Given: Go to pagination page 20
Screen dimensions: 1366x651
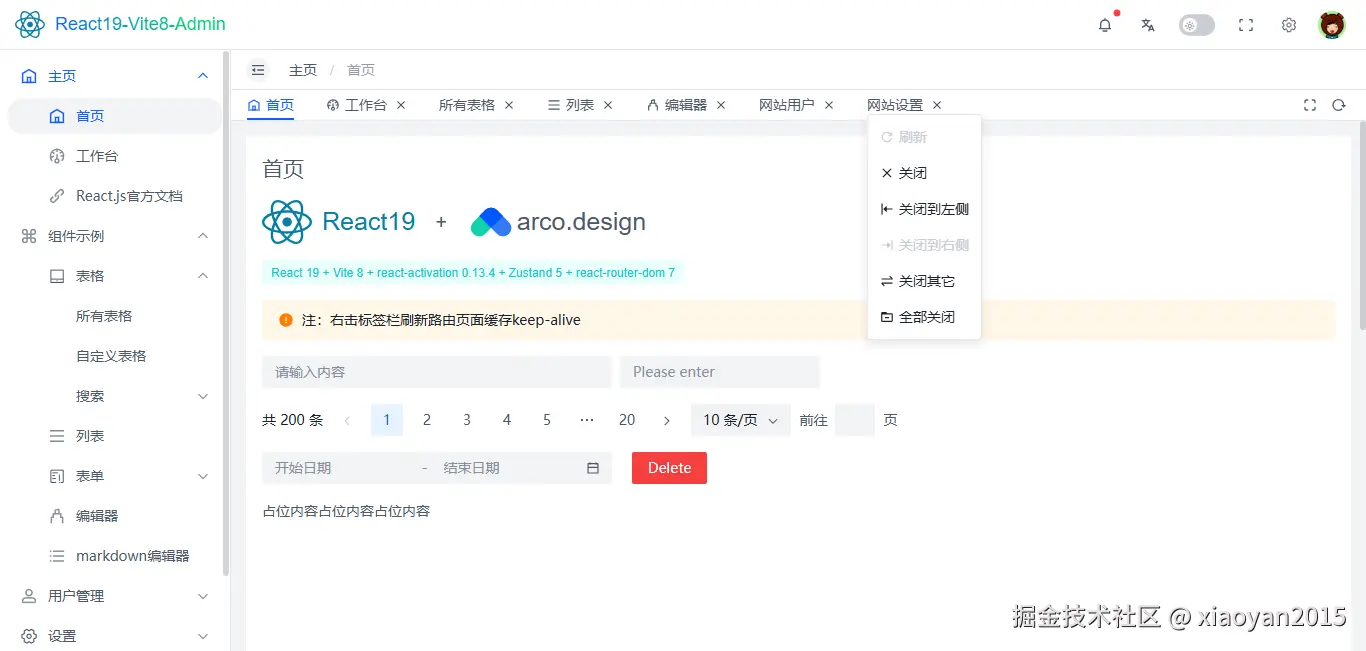Looking at the screenshot, I should [627, 420].
